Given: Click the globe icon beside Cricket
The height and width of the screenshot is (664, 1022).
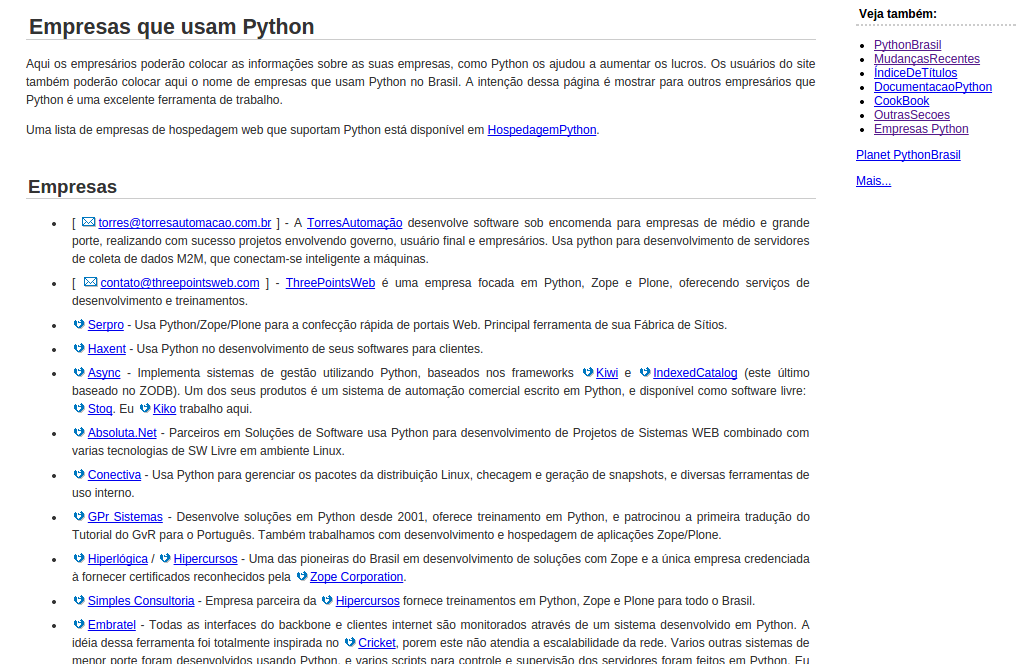Looking at the screenshot, I should point(350,642).
